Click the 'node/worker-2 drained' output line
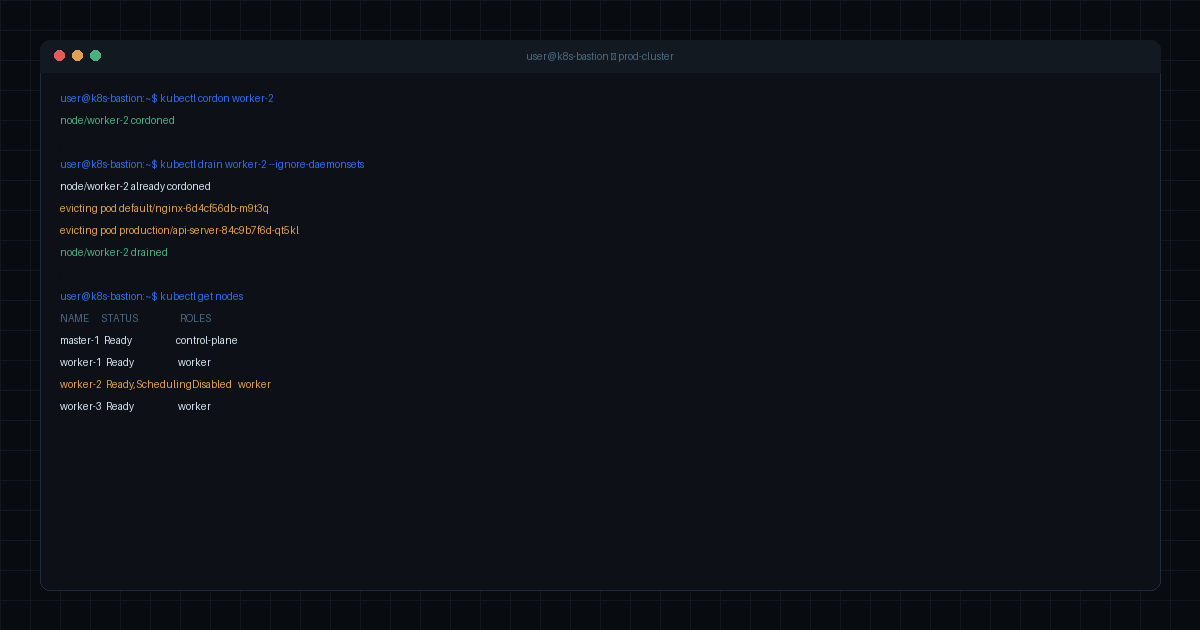 (x=114, y=252)
